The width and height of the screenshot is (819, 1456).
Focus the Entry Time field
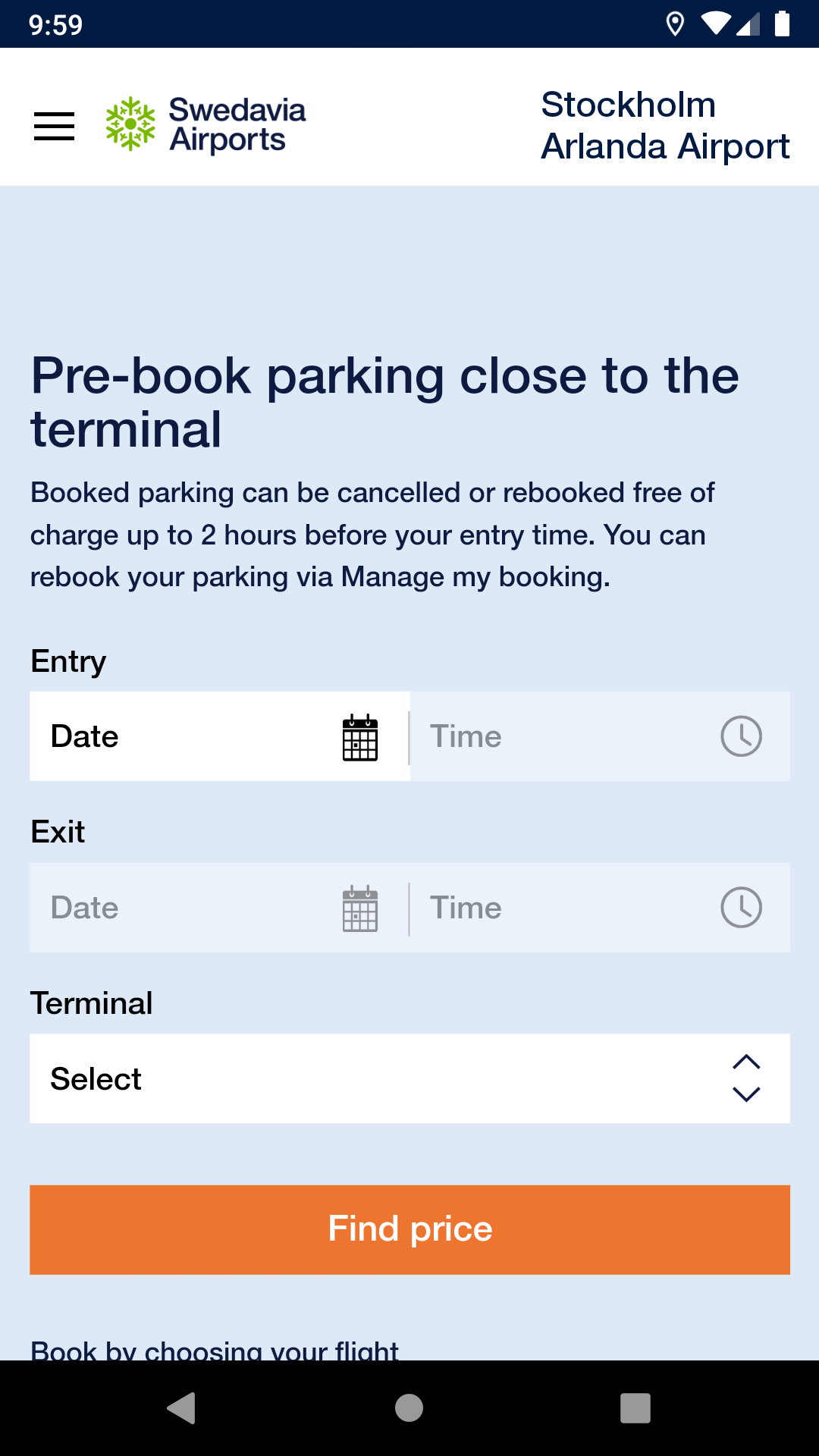click(561, 736)
